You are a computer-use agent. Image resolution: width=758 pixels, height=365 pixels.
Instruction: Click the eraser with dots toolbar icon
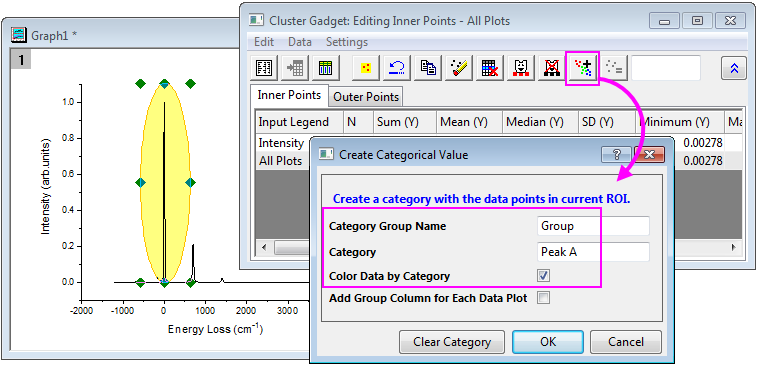click(459, 69)
